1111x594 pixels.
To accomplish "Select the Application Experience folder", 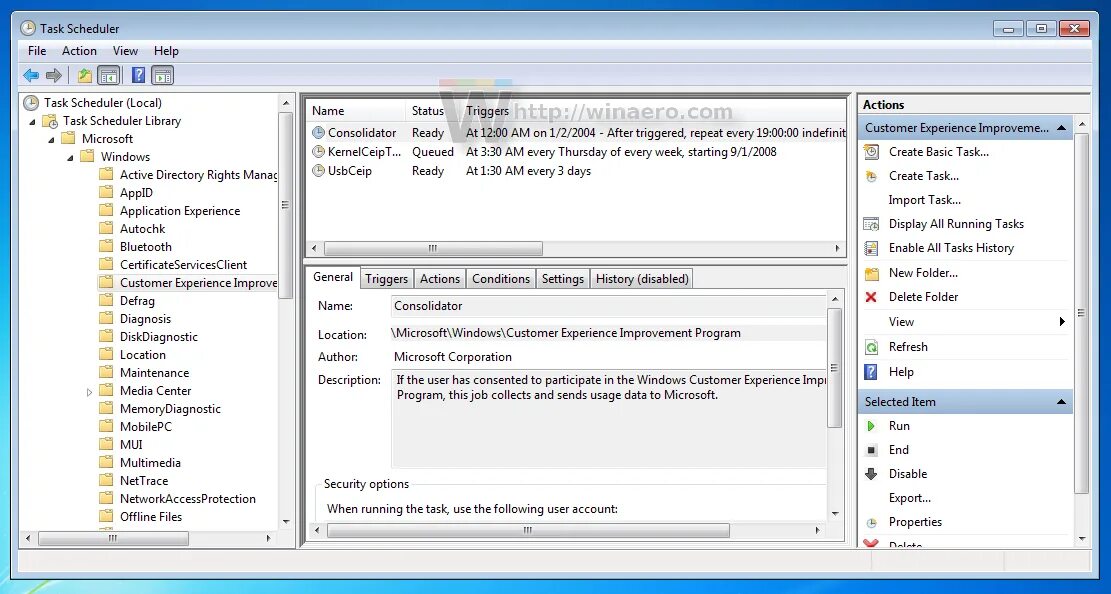I will [180, 211].
